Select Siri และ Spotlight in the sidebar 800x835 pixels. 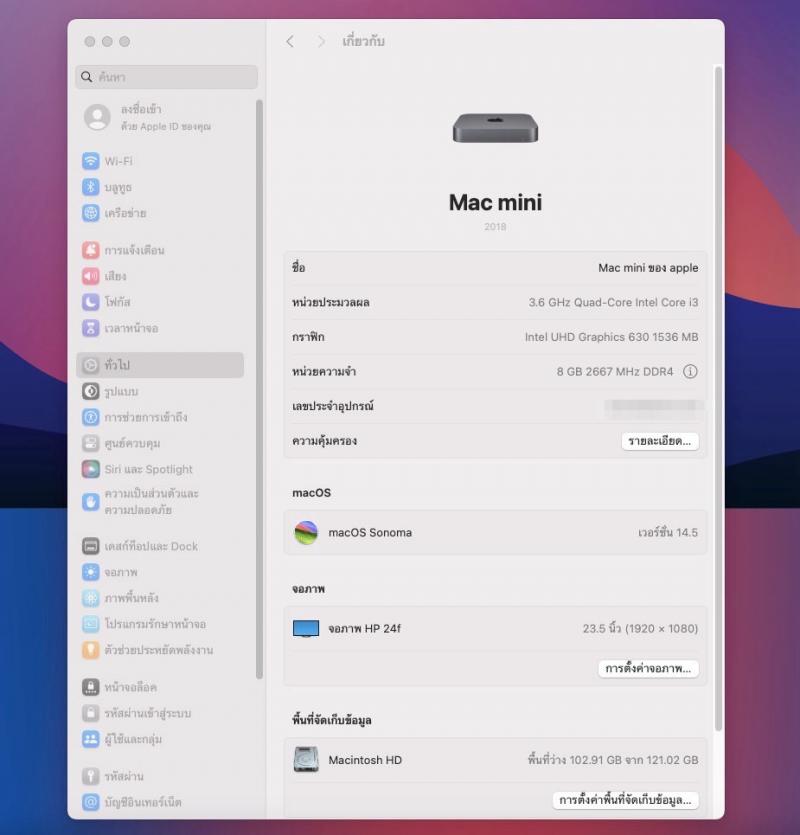(x=137, y=469)
